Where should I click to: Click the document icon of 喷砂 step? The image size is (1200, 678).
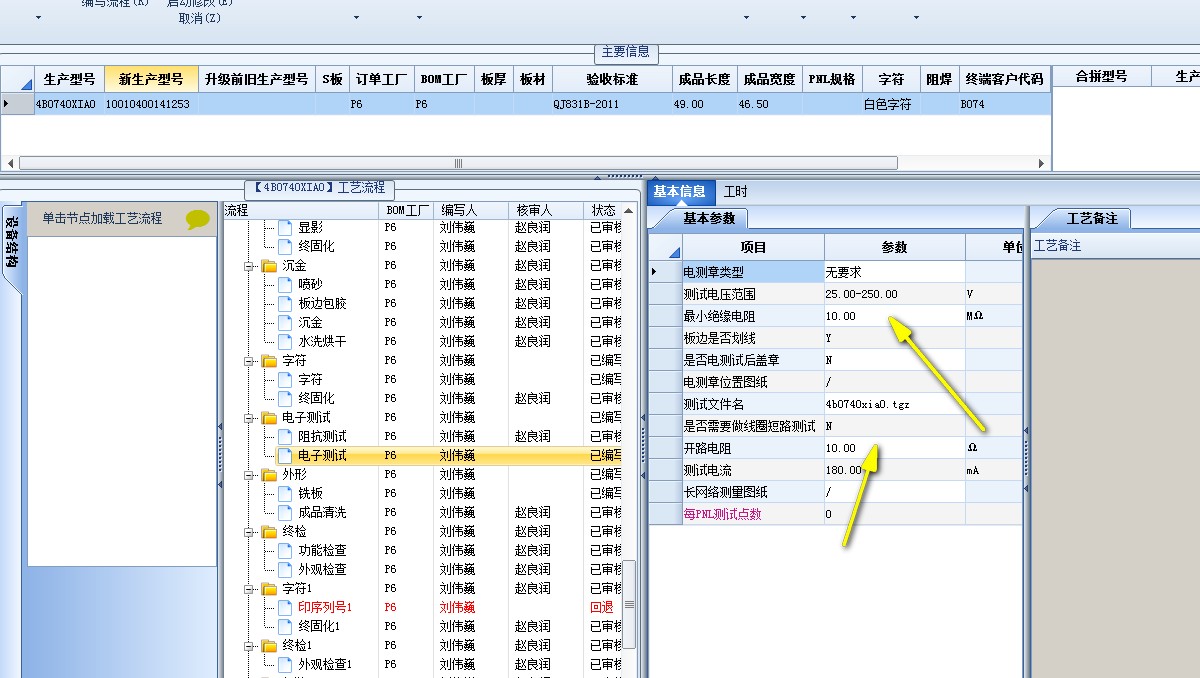click(x=285, y=285)
